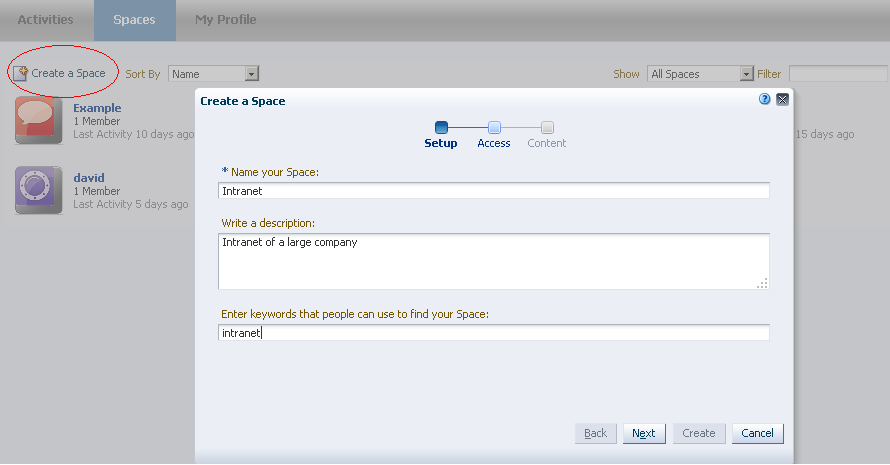Select the Spaces tab
The height and width of the screenshot is (465, 890).
(134, 20)
